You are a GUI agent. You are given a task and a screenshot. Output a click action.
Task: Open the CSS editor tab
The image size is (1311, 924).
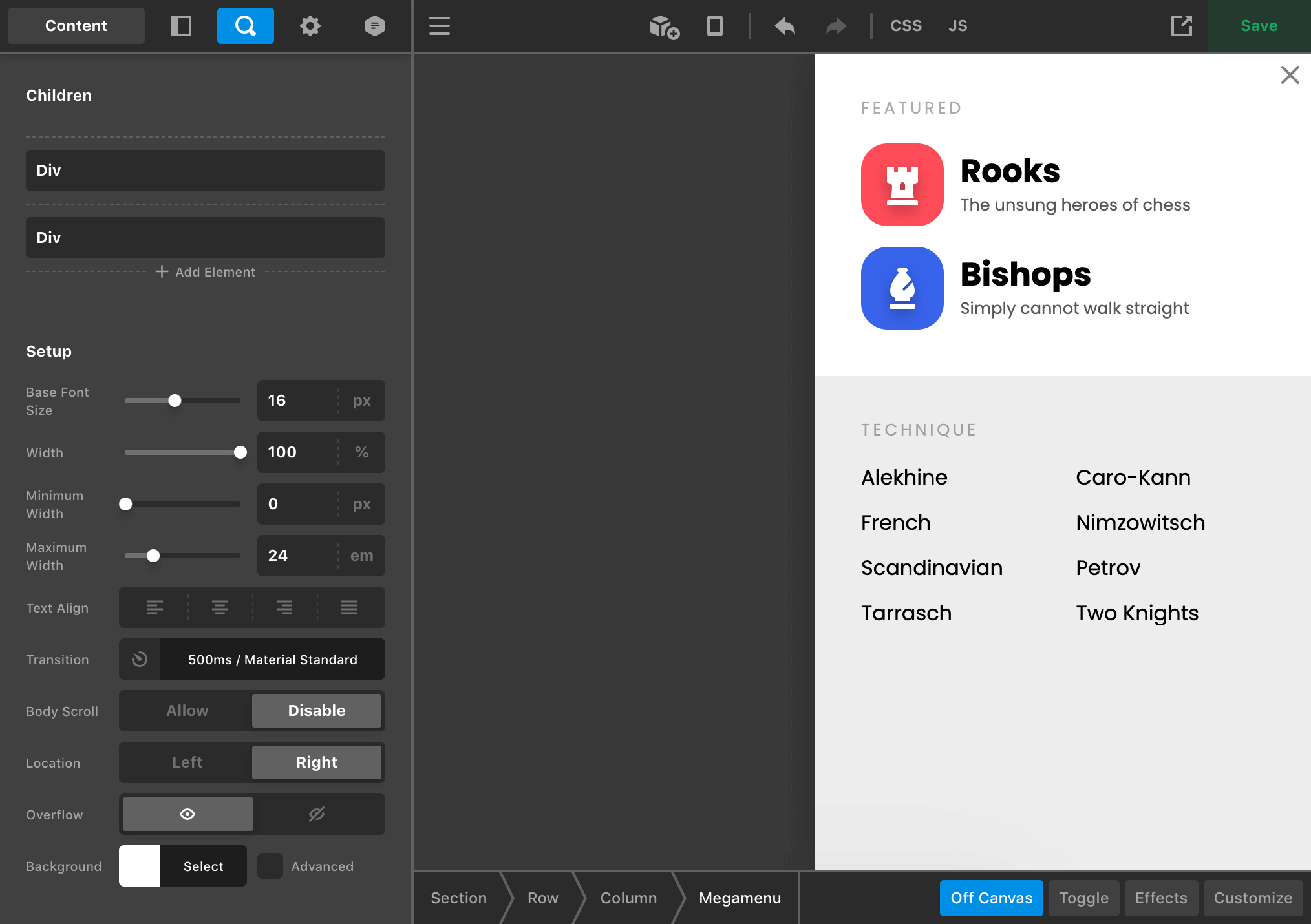(x=906, y=26)
